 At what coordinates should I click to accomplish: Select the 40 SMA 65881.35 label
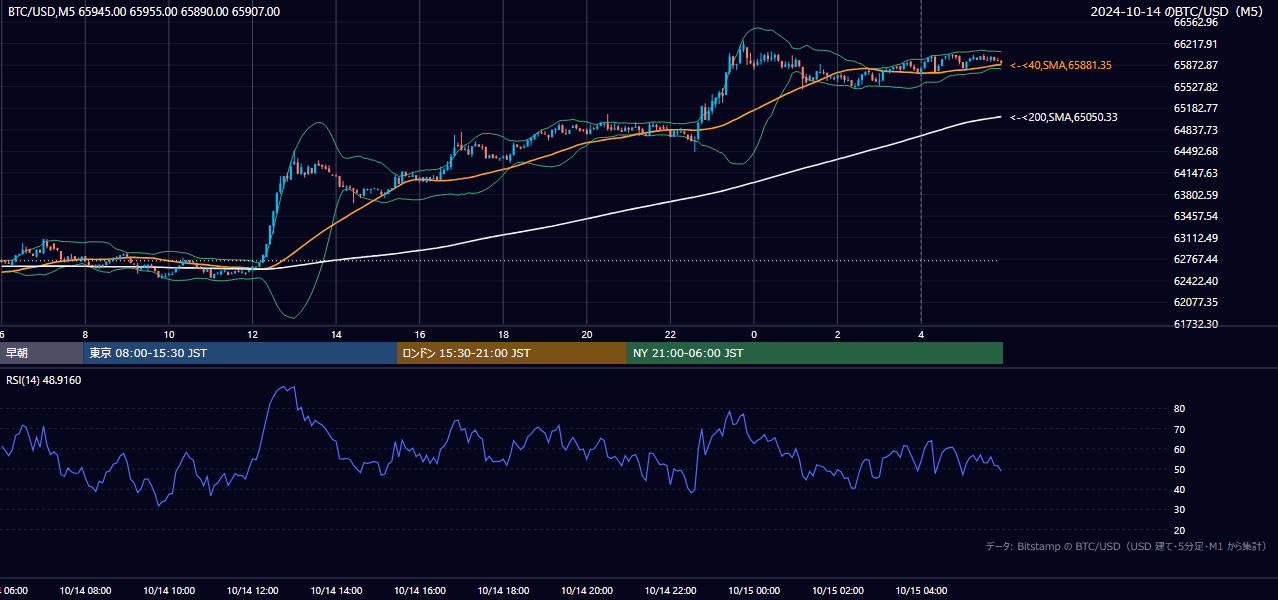click(x=1061, y=65)
